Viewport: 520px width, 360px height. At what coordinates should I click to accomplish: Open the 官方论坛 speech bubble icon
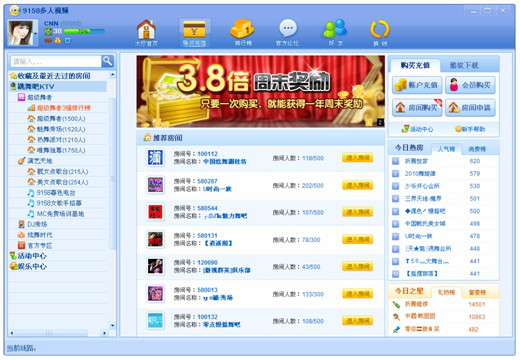[x=287, y=33]
